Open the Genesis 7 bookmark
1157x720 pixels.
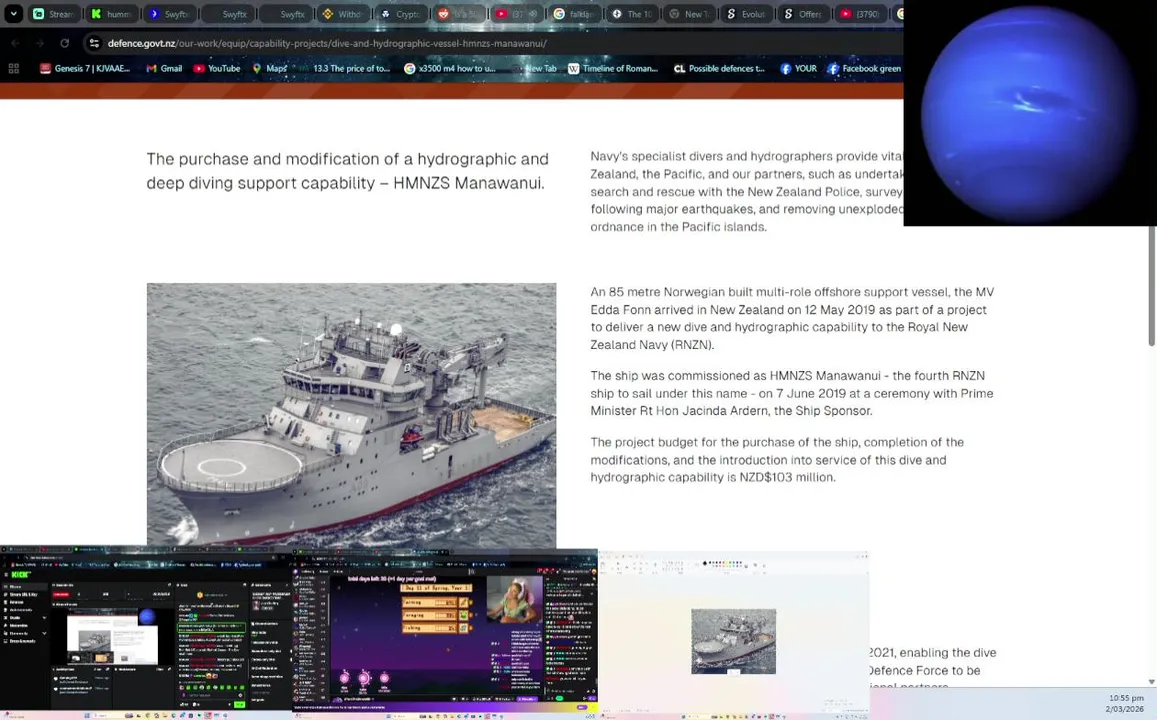click(x=85, y=69)
